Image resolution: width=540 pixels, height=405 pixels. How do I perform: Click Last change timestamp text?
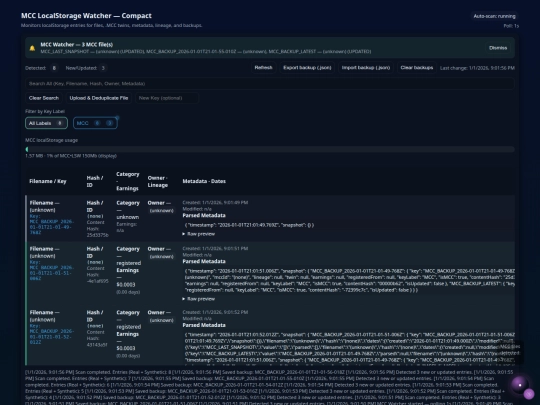point(477,68)
